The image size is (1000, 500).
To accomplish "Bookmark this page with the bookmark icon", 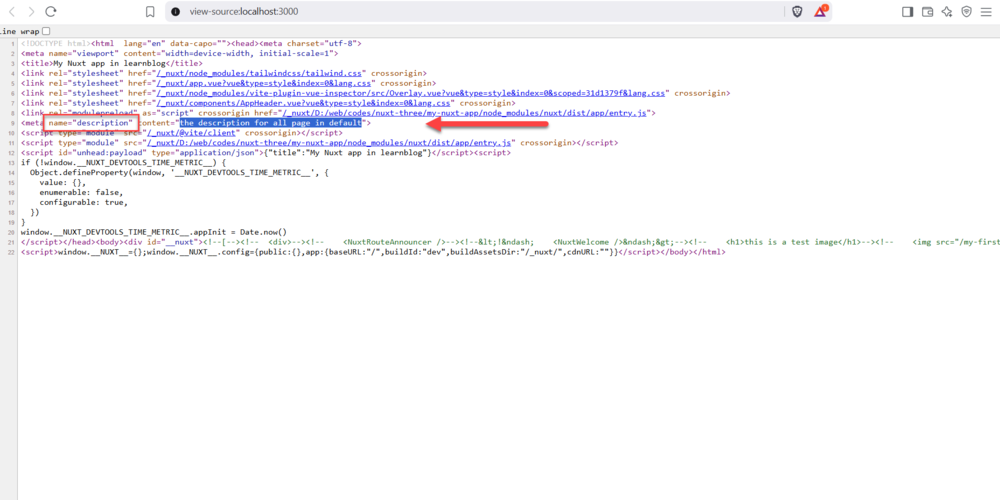I will (151, 11).
